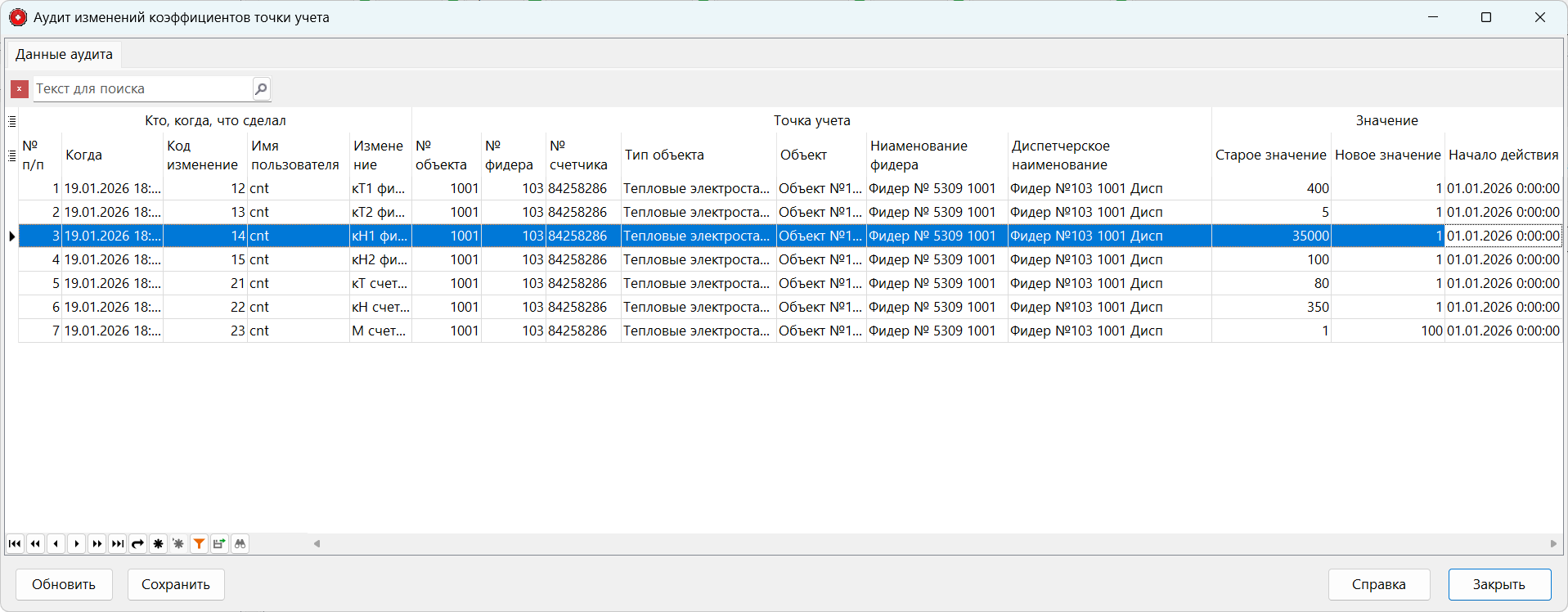Select row with кТ2 change
1568x612 pixels.
378,212
